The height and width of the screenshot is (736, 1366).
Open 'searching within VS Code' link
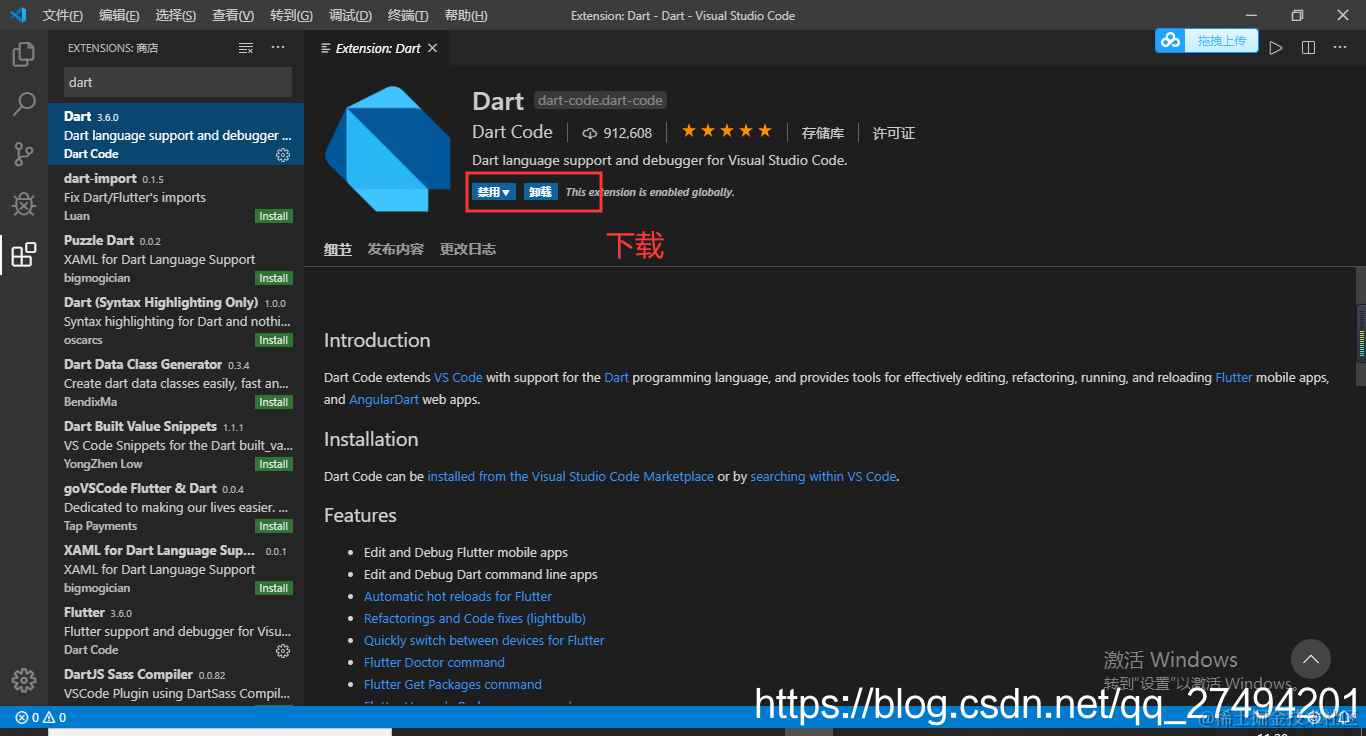click(x=823, y=477)
